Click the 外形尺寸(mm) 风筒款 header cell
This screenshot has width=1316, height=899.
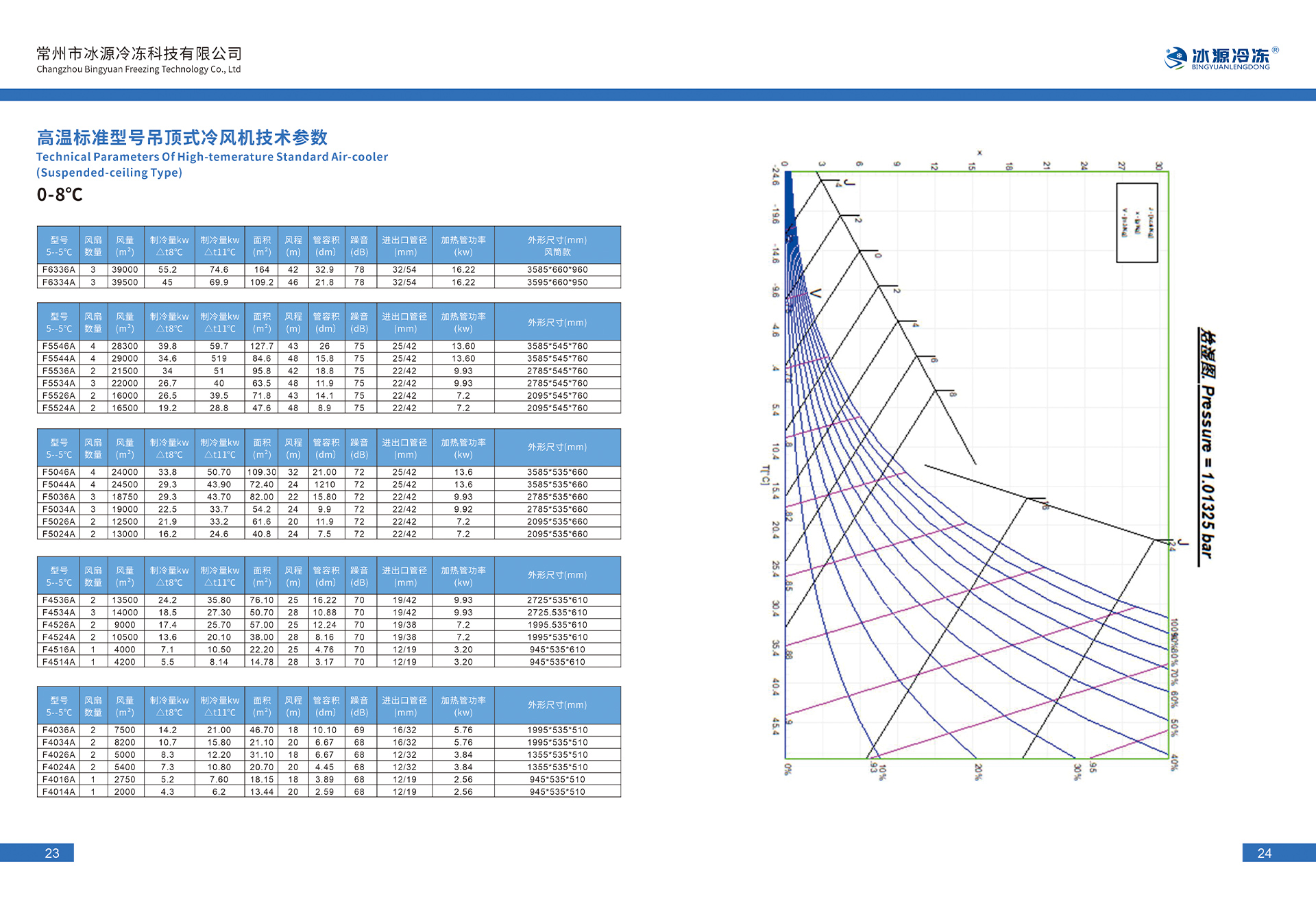pyautogui.click(x=557, y=245)
